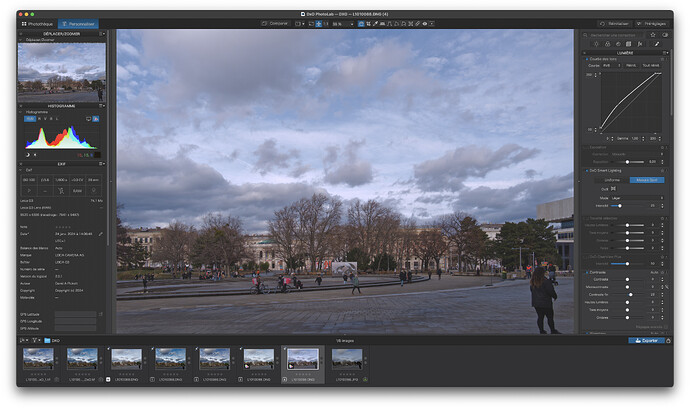Click the Smart Lighting Outil icon
This screenshot has height=409, width=690.
click(x=613, y=188)
